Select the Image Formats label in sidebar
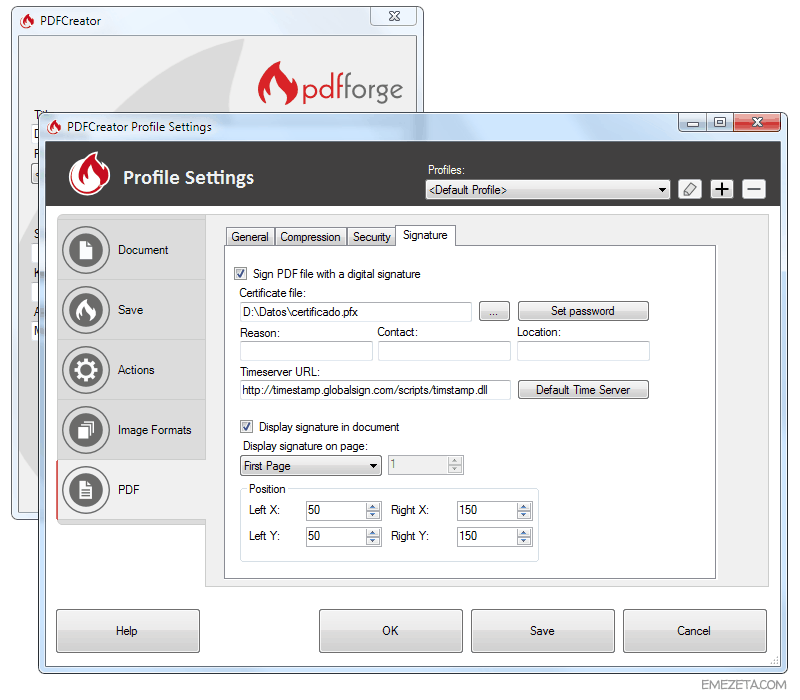 tap(155, 430)
